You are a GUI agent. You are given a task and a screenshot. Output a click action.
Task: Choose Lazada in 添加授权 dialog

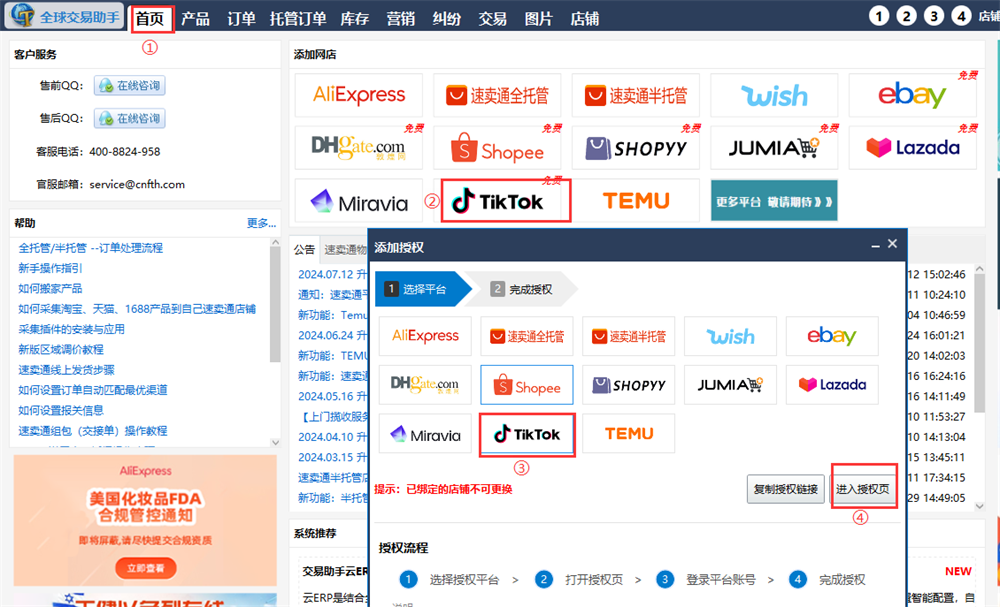(x=832, y=385)
